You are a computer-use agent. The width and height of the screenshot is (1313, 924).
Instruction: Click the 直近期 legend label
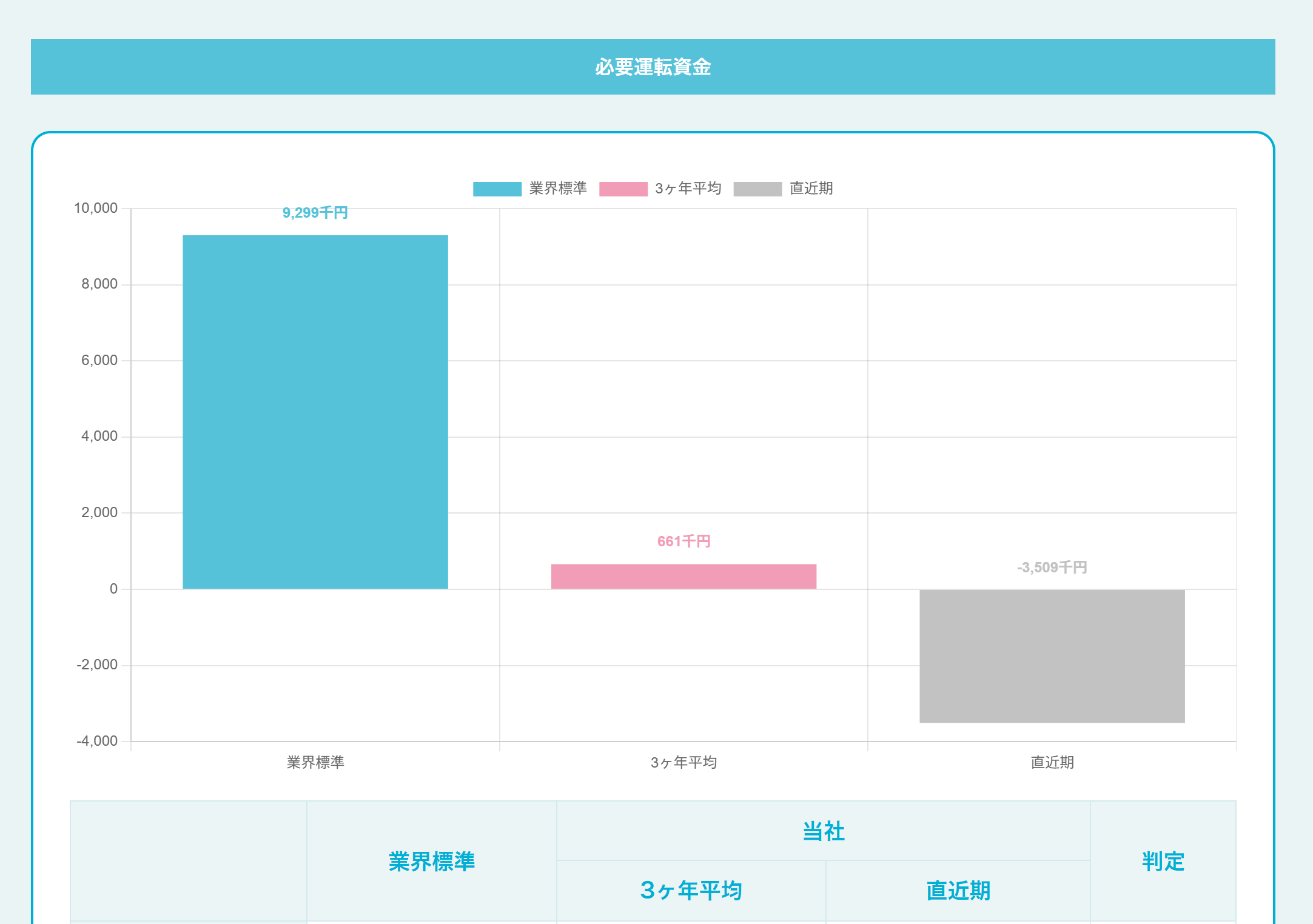coord(811,189)
